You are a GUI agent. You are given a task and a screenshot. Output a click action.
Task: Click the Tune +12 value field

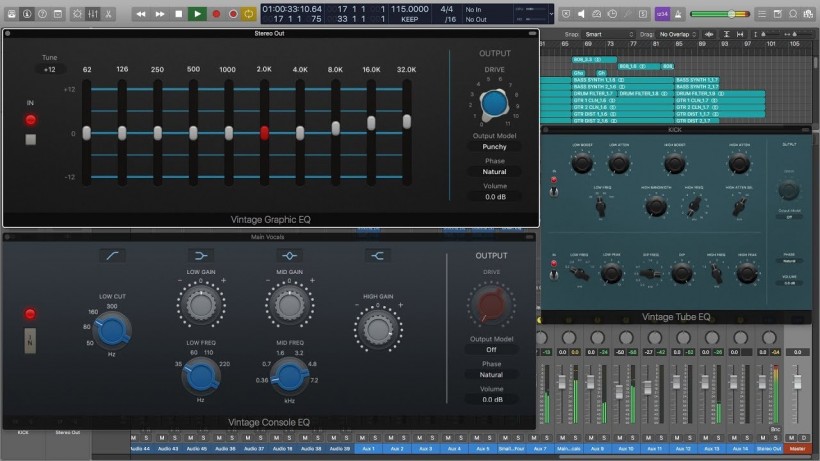pos(49,70)
